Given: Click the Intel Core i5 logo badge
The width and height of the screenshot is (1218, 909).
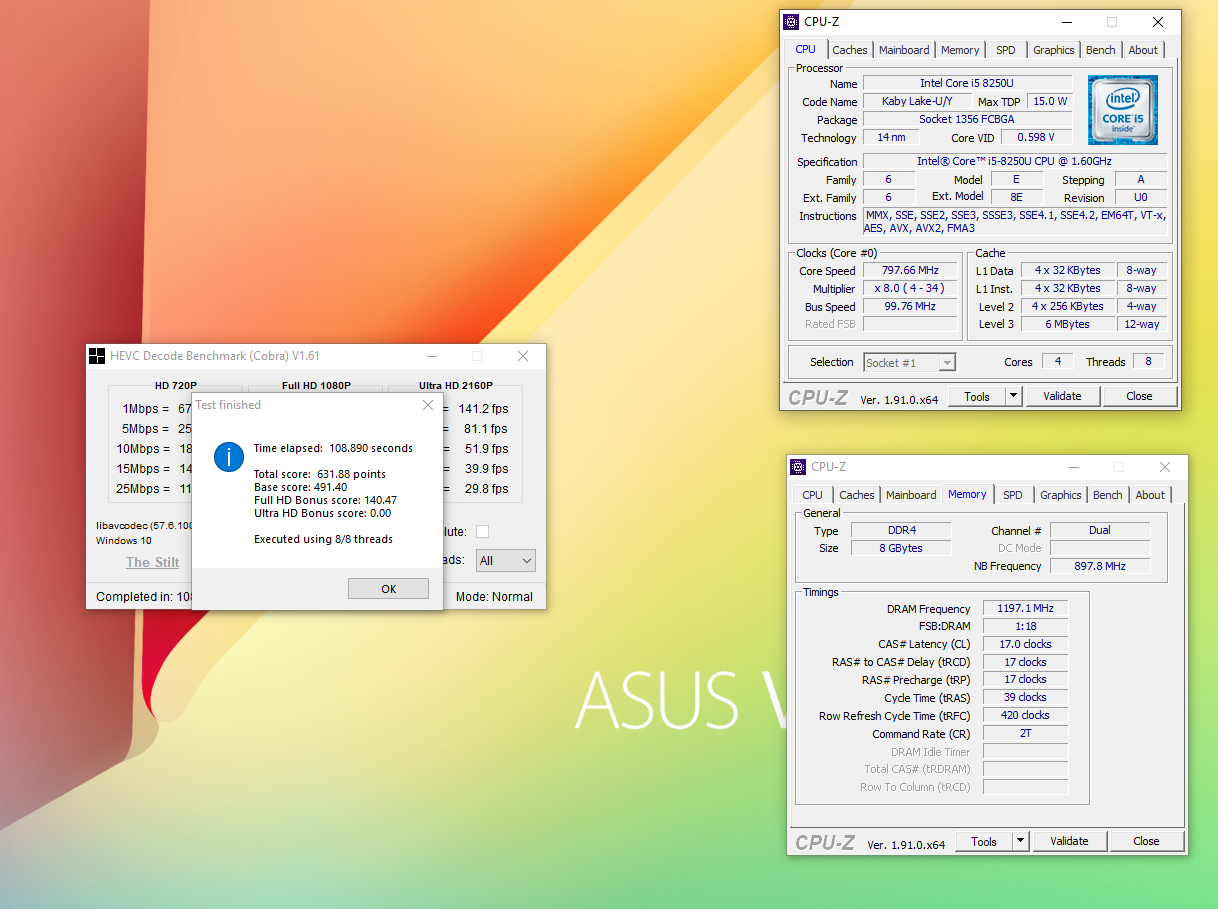Looking at the screenshot, I should coord(1123,110).
